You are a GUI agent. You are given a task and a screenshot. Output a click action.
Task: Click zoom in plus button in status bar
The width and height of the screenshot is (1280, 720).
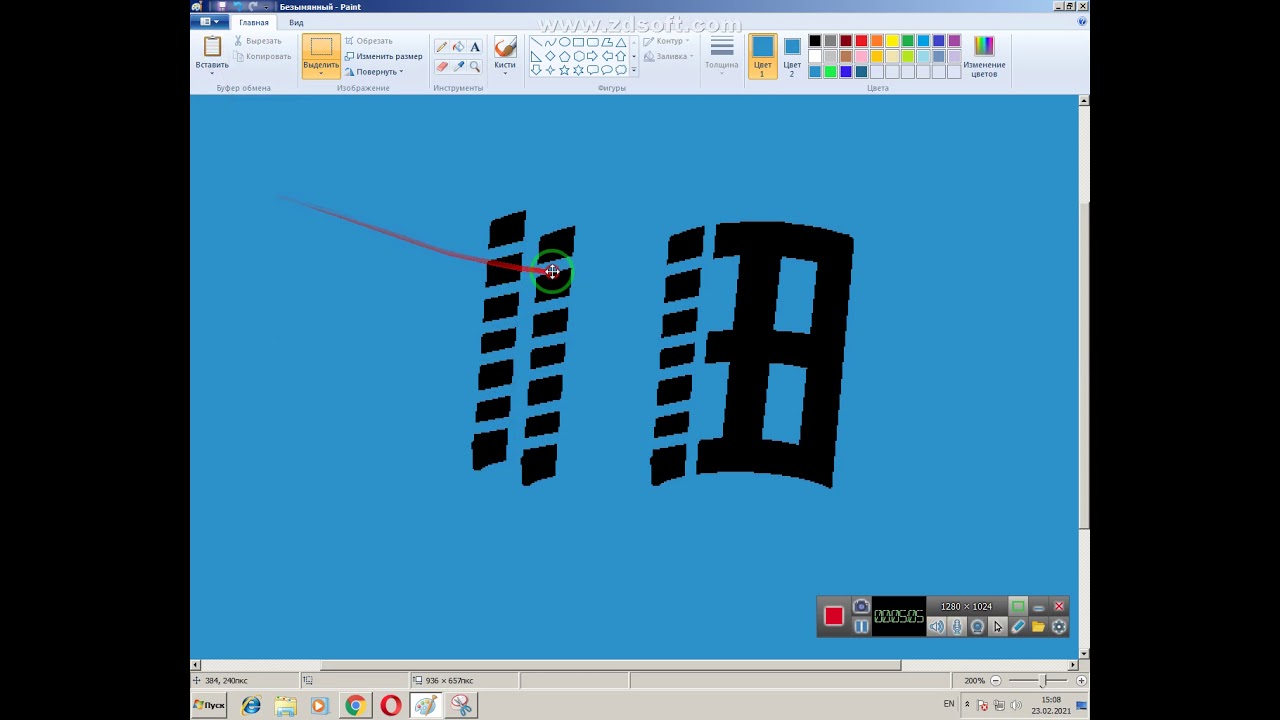click(x=1081, y=680)
